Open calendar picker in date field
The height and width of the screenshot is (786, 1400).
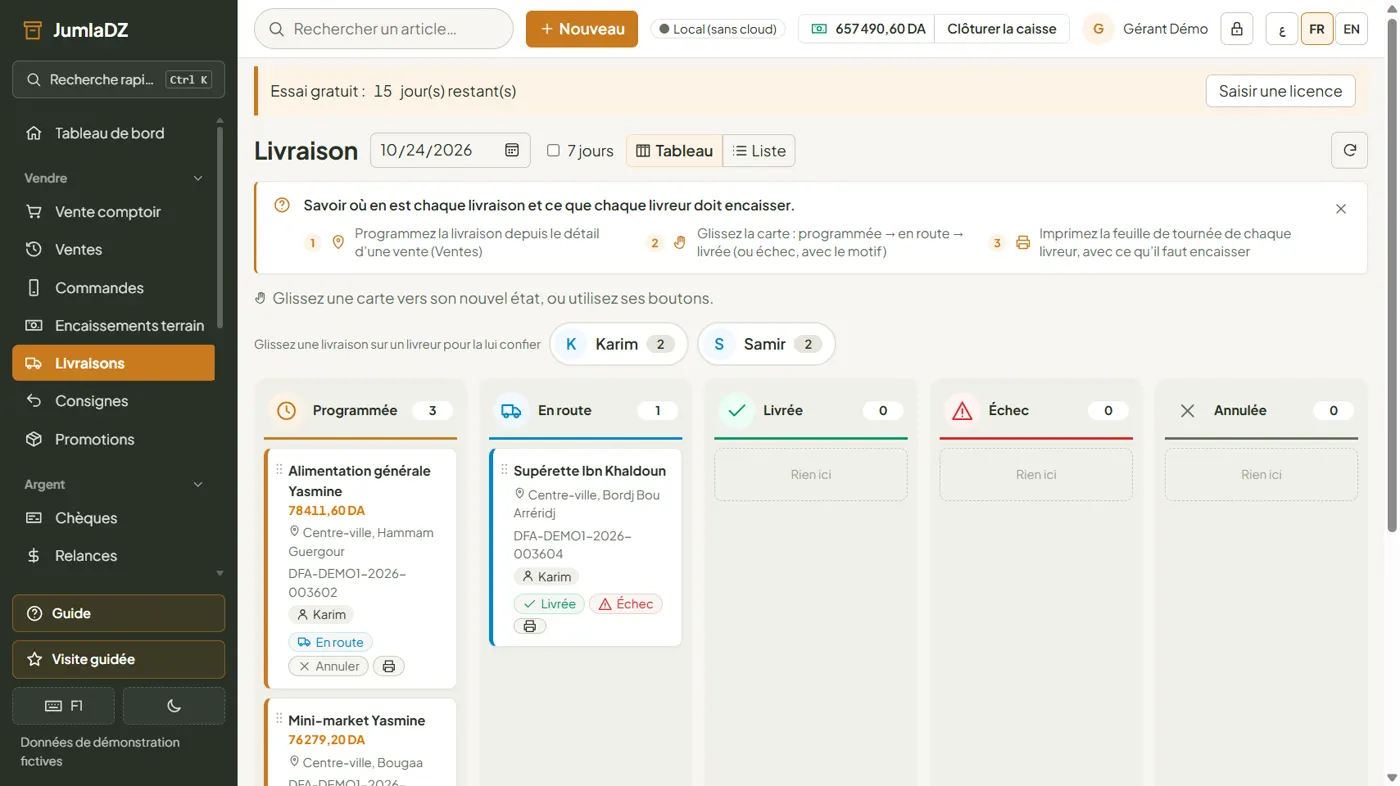click(511, 150)
